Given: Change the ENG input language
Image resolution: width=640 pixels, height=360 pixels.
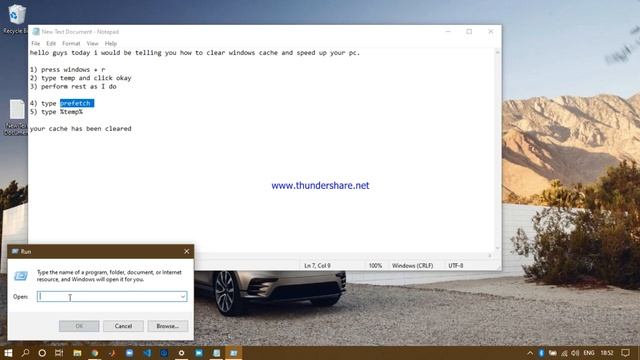Looking at the screenshot, I should tap(589, 353).
